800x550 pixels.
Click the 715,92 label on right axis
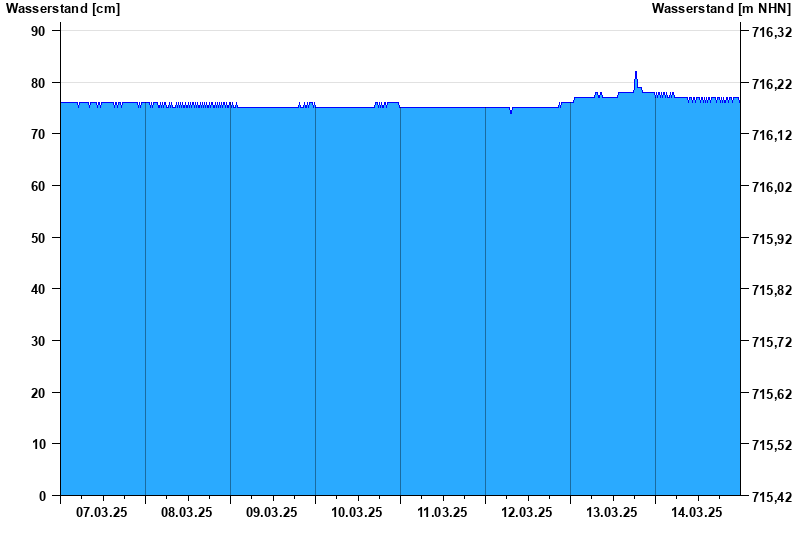(772, 239)
